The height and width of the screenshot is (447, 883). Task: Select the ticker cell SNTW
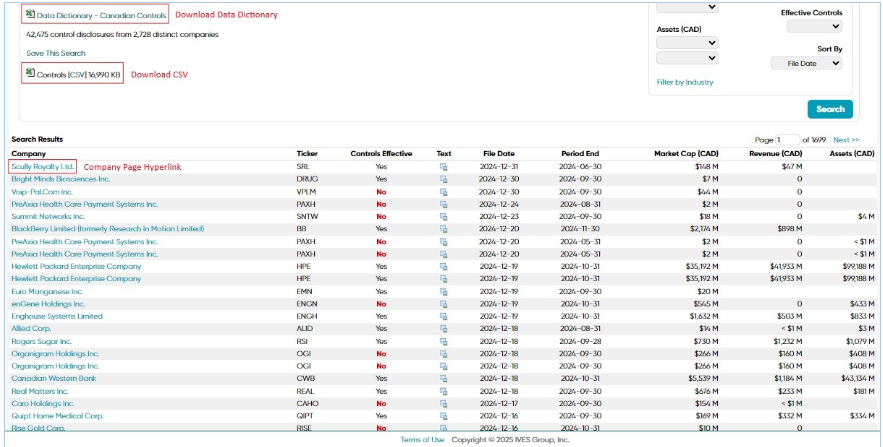[x=307, y=217]
